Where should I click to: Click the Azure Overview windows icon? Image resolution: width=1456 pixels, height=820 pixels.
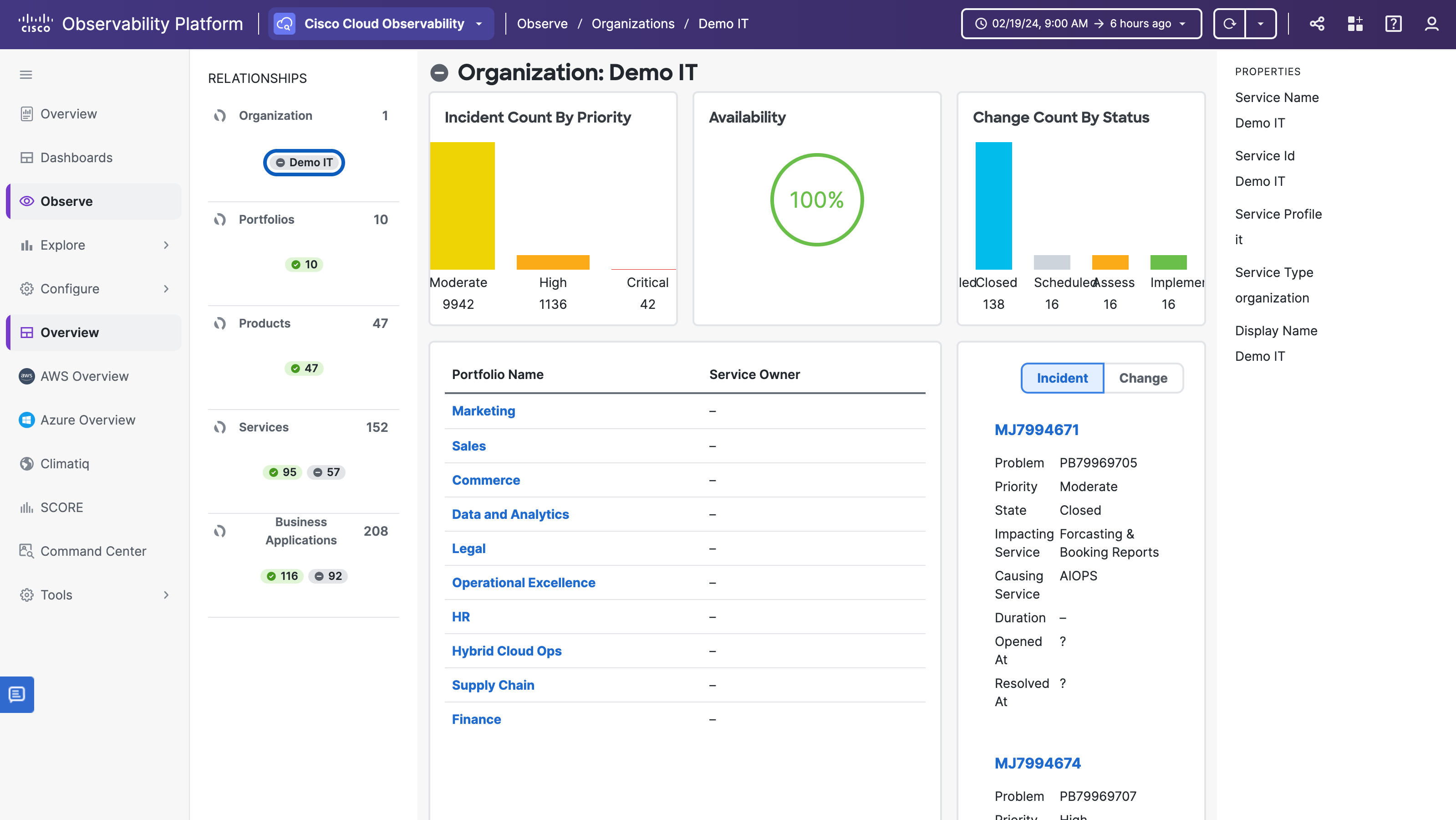(26, 420)
